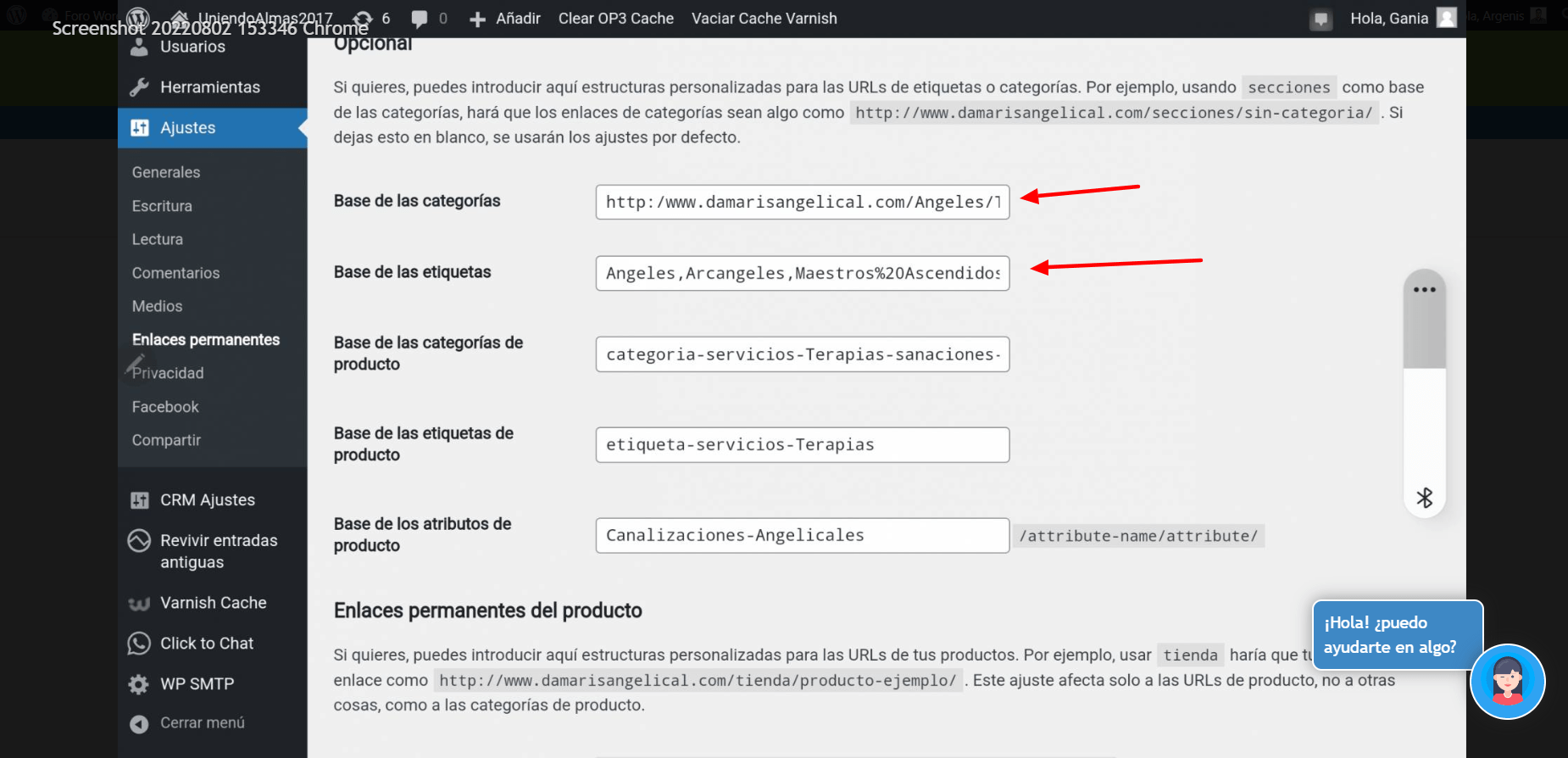Click Añadir in the admin bar
This screenshot has height=758, width=1568.
518,19
